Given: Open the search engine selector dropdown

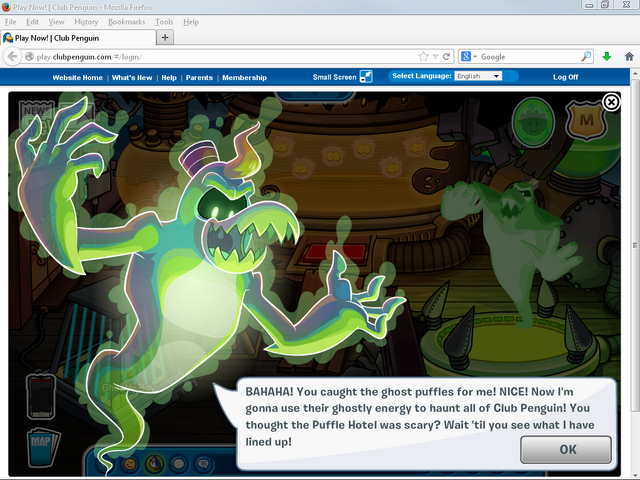Looking at the screenshot, I should pos(468,57).
